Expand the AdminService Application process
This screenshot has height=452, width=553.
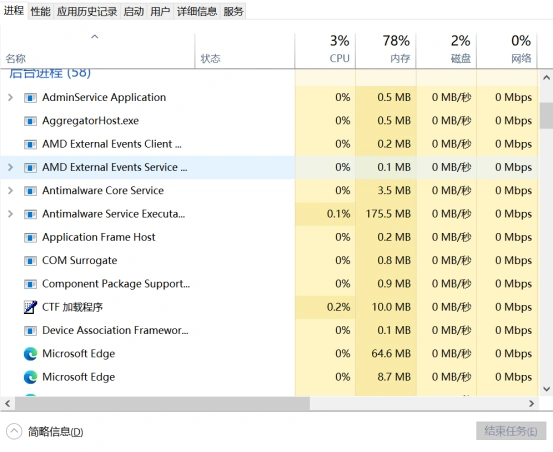[x=11, y=97]
